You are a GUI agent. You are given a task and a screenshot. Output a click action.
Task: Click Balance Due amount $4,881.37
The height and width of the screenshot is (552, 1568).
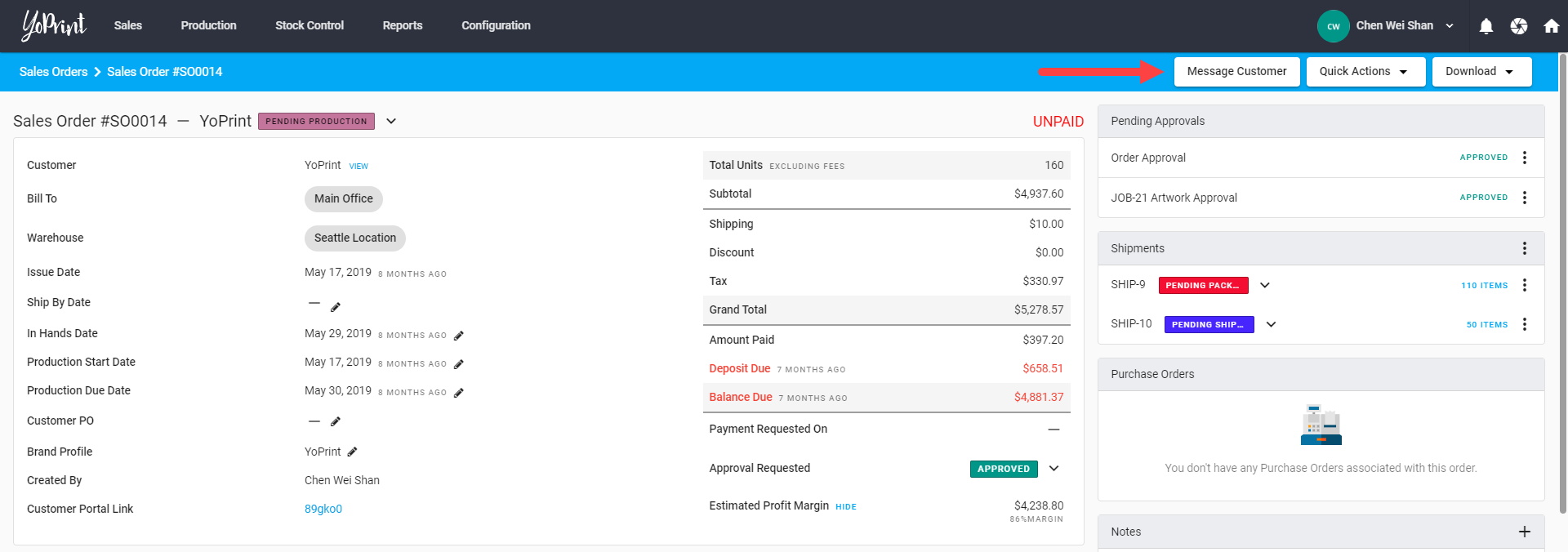(x=1039, y=397)
